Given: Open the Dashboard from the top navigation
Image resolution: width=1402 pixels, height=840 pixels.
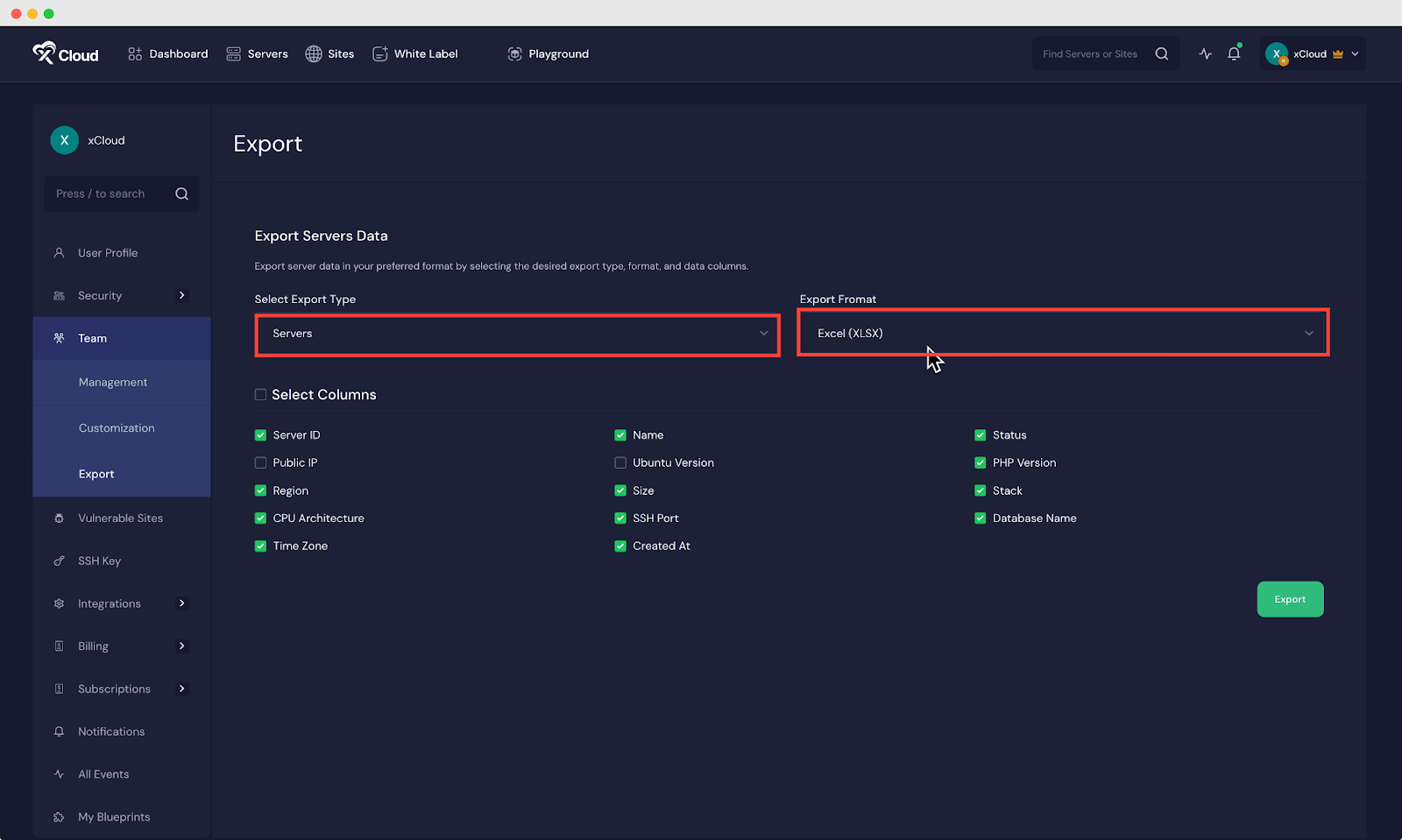Looking at the screenshot, I should tap(167, 53).
